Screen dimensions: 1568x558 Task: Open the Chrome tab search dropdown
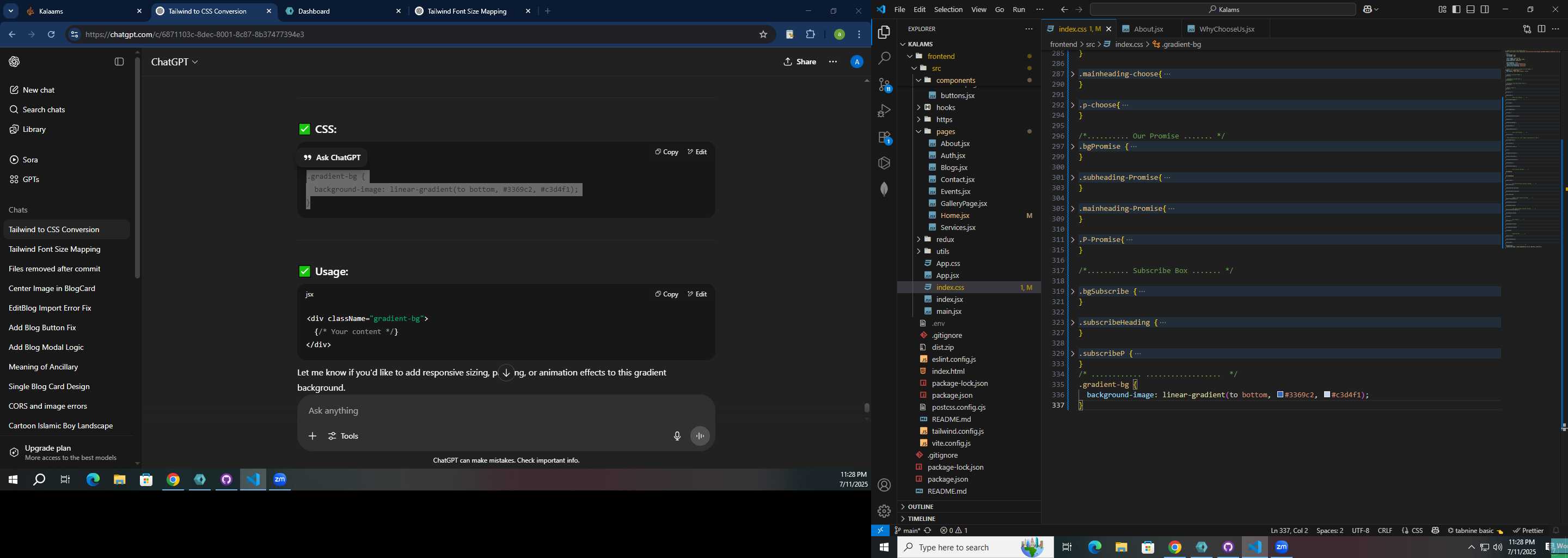tap(10, 11)
